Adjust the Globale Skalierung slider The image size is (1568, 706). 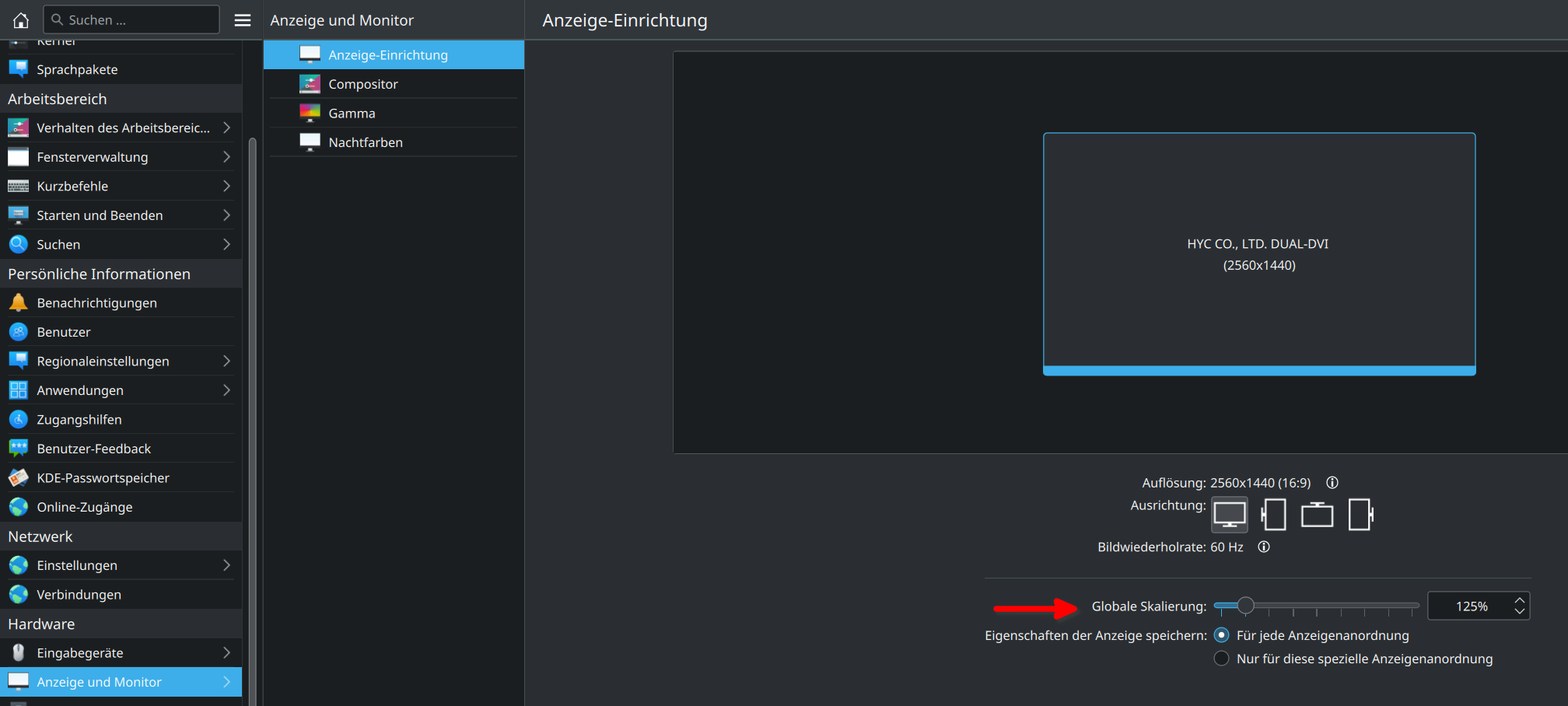coord(1247,605)
